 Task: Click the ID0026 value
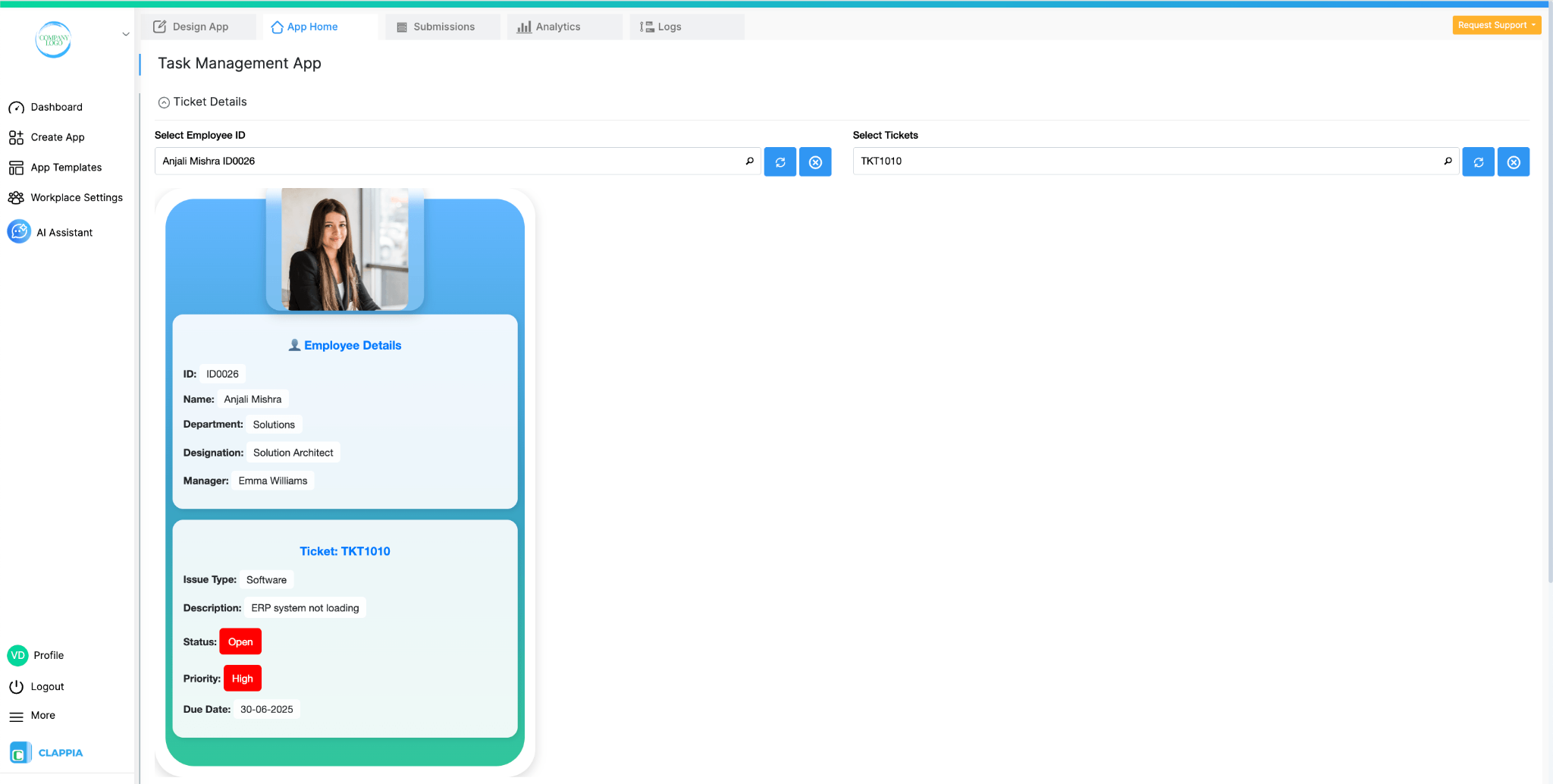pos(222,374)
